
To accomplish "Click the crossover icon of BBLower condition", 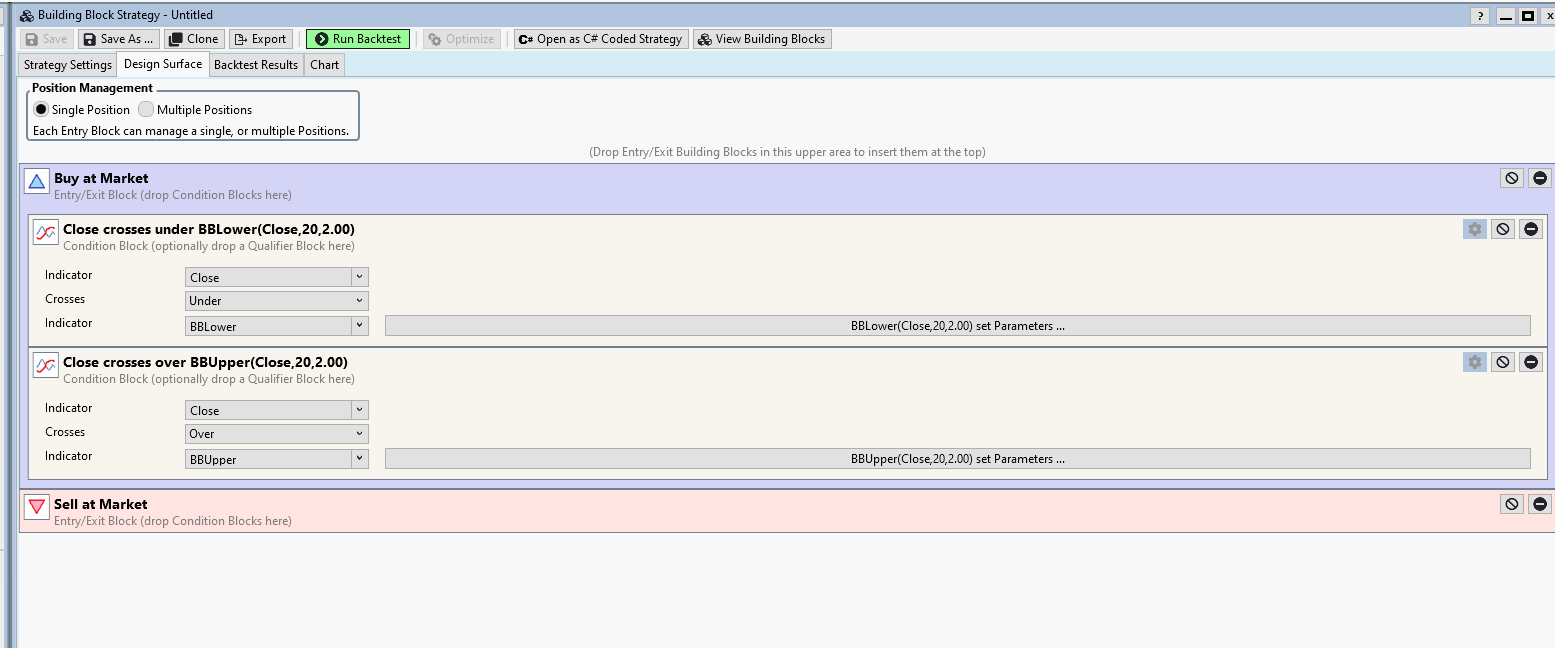I will tap(46, 233).
